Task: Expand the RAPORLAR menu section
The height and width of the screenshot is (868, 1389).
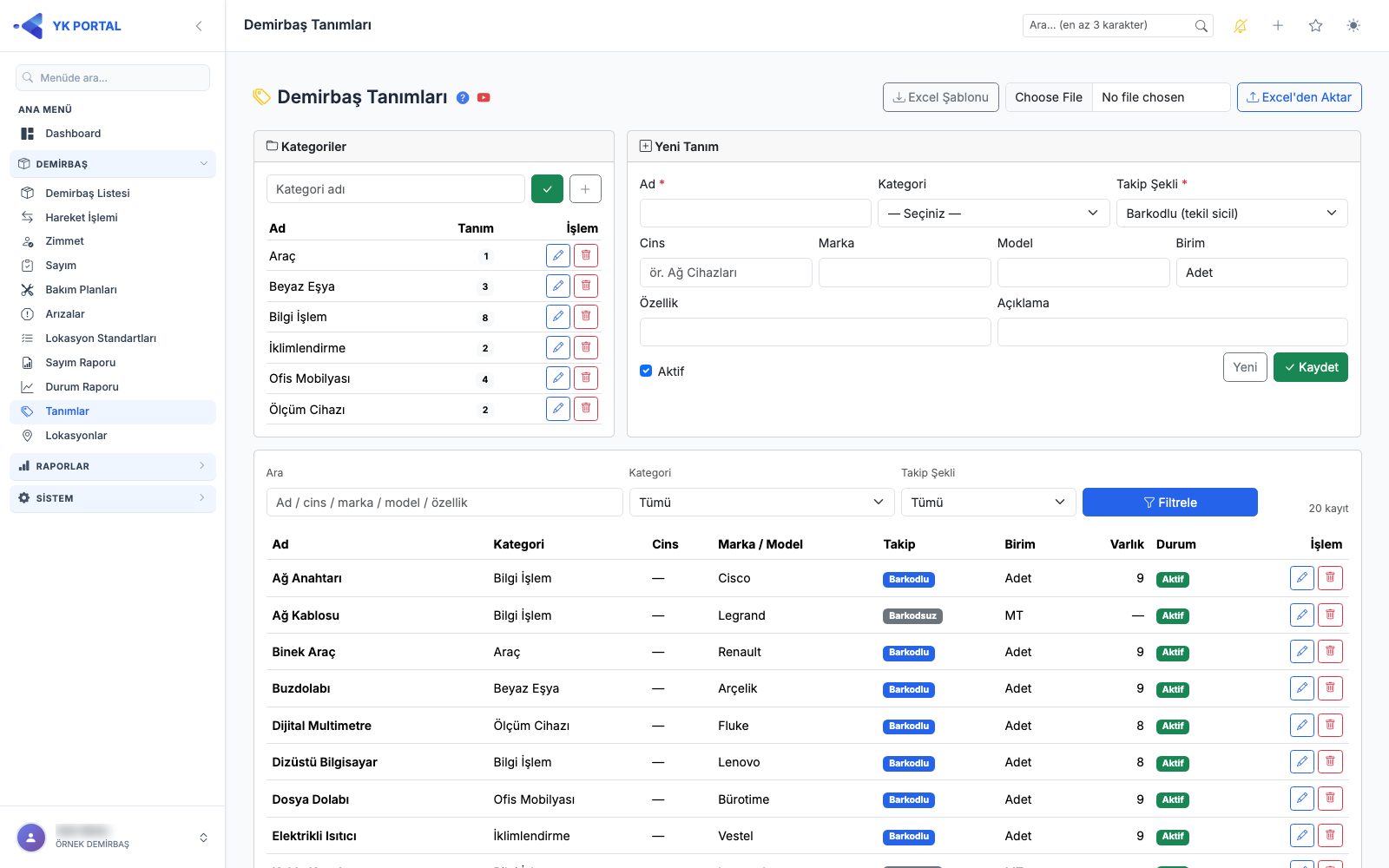Action: click(113, 466)
